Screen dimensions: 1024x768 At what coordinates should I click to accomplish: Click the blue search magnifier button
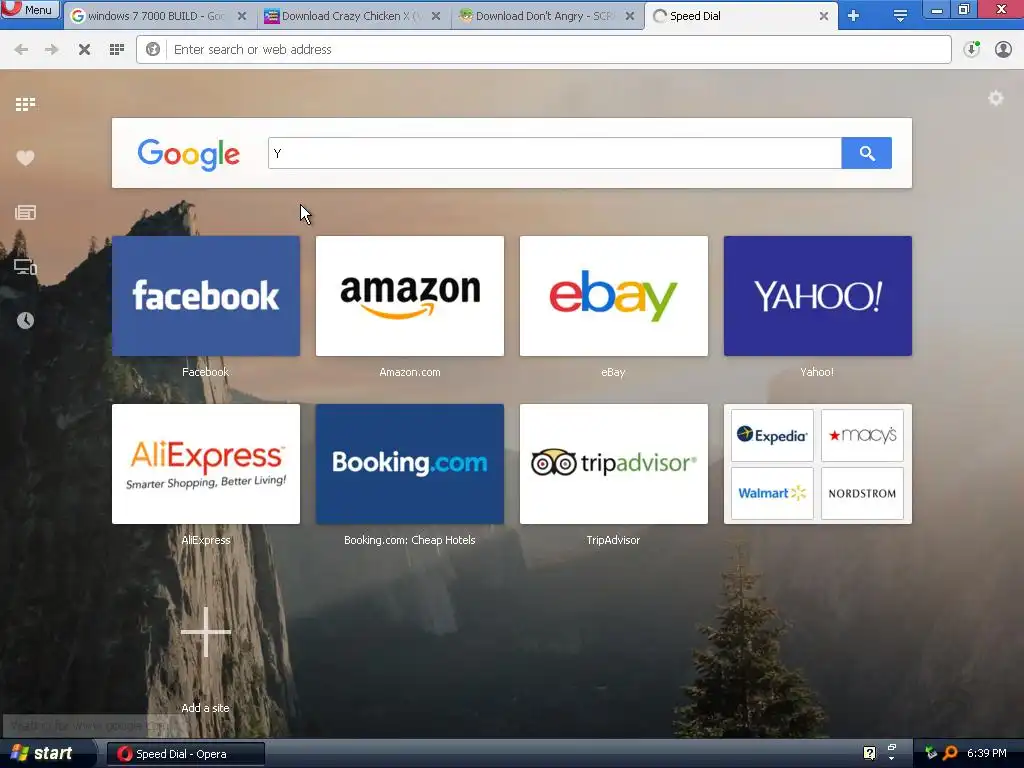(867, 153)
